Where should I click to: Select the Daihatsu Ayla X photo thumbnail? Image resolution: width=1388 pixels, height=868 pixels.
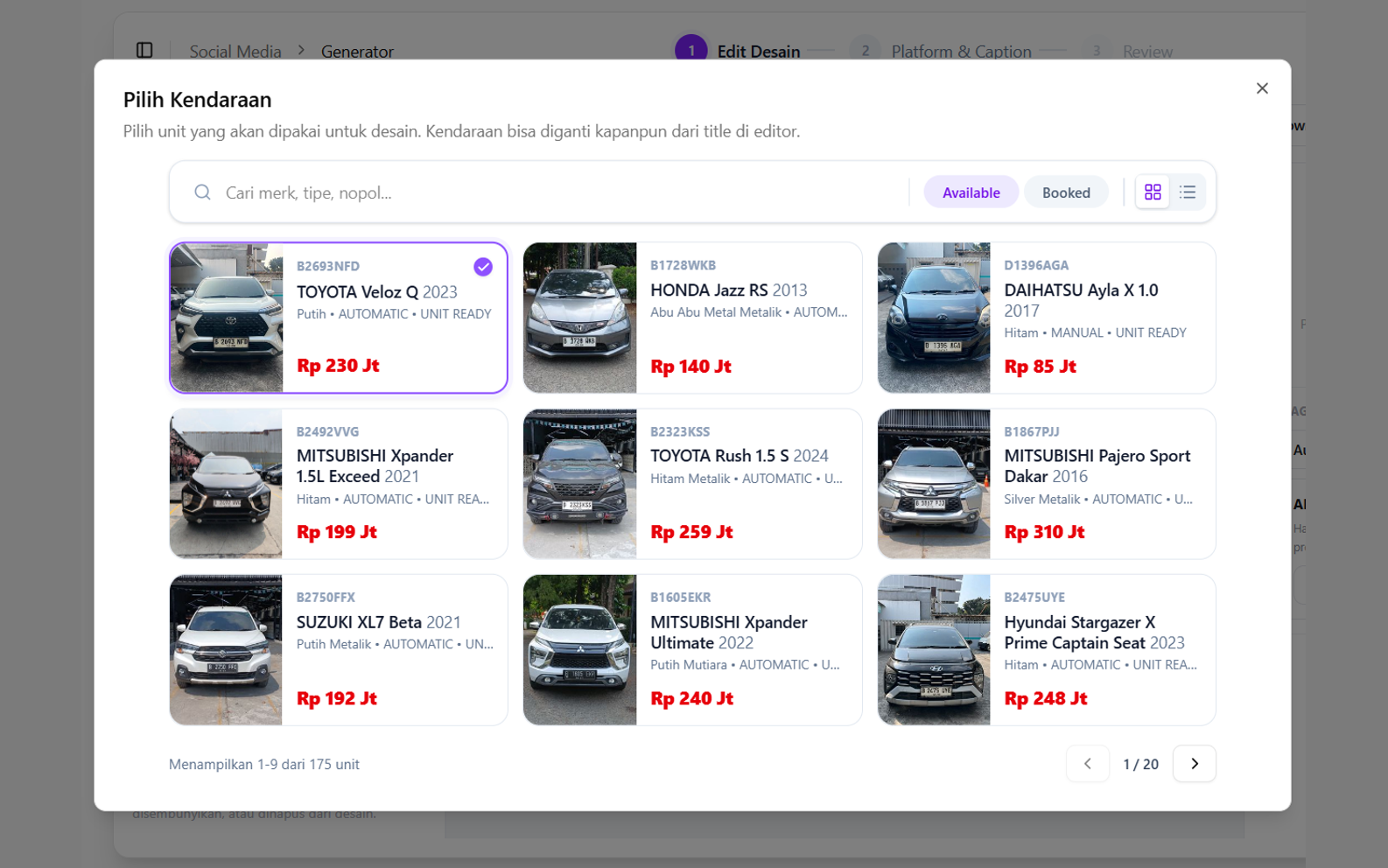934,318
